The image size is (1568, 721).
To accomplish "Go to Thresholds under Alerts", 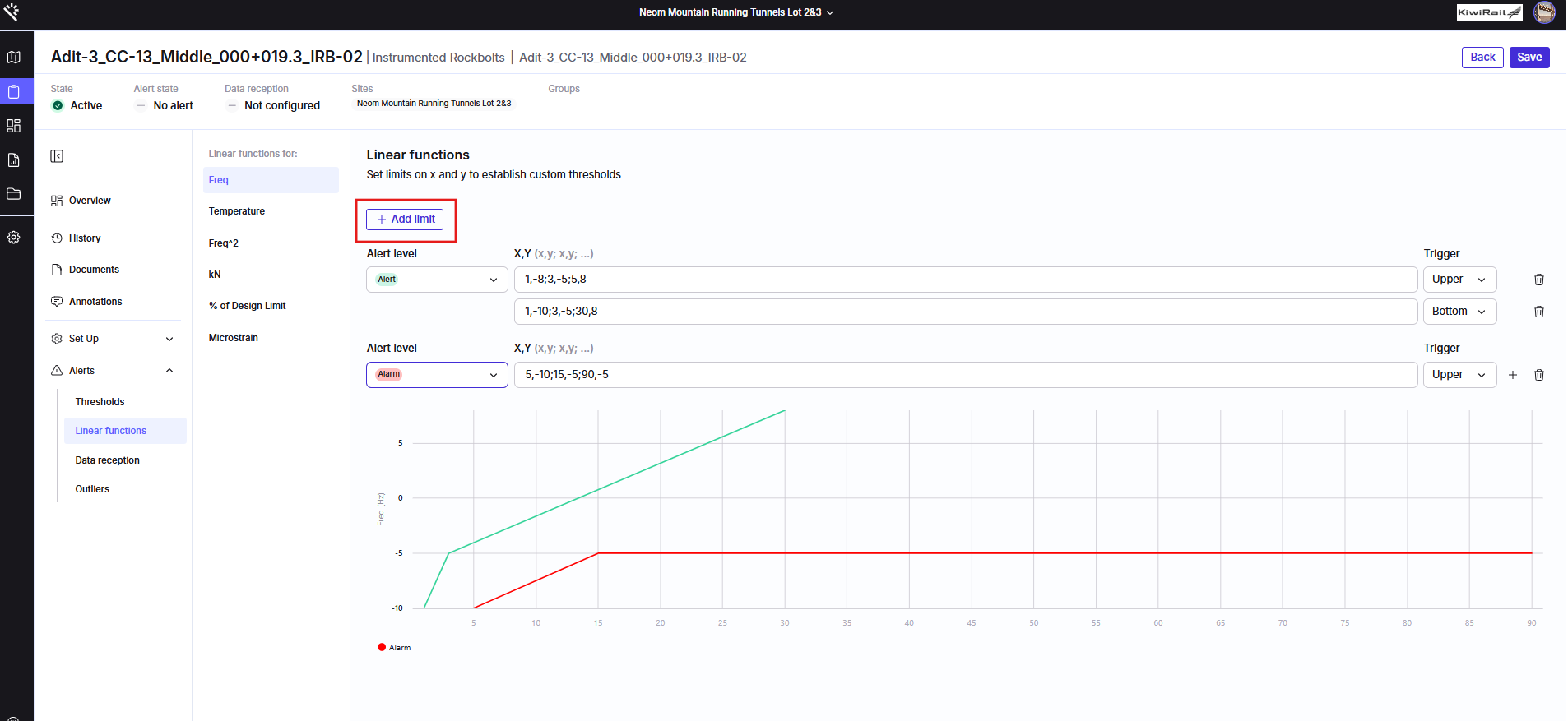I will pos(100,402).
